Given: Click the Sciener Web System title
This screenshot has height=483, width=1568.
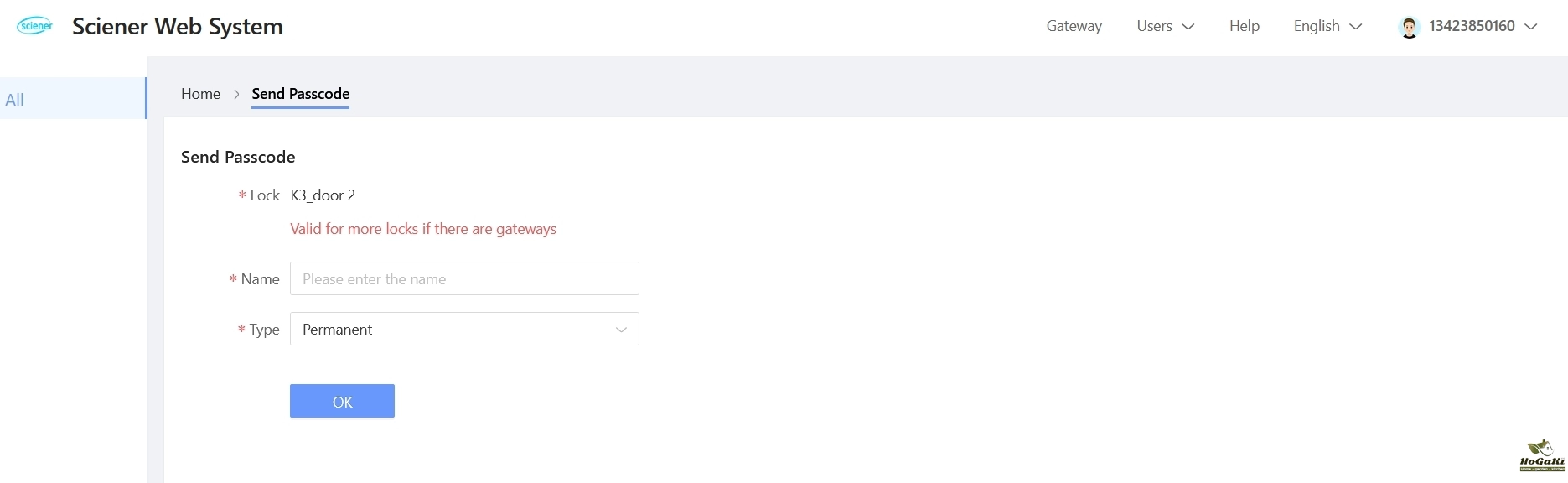Looking at the screenshot, I should [178, 26].
